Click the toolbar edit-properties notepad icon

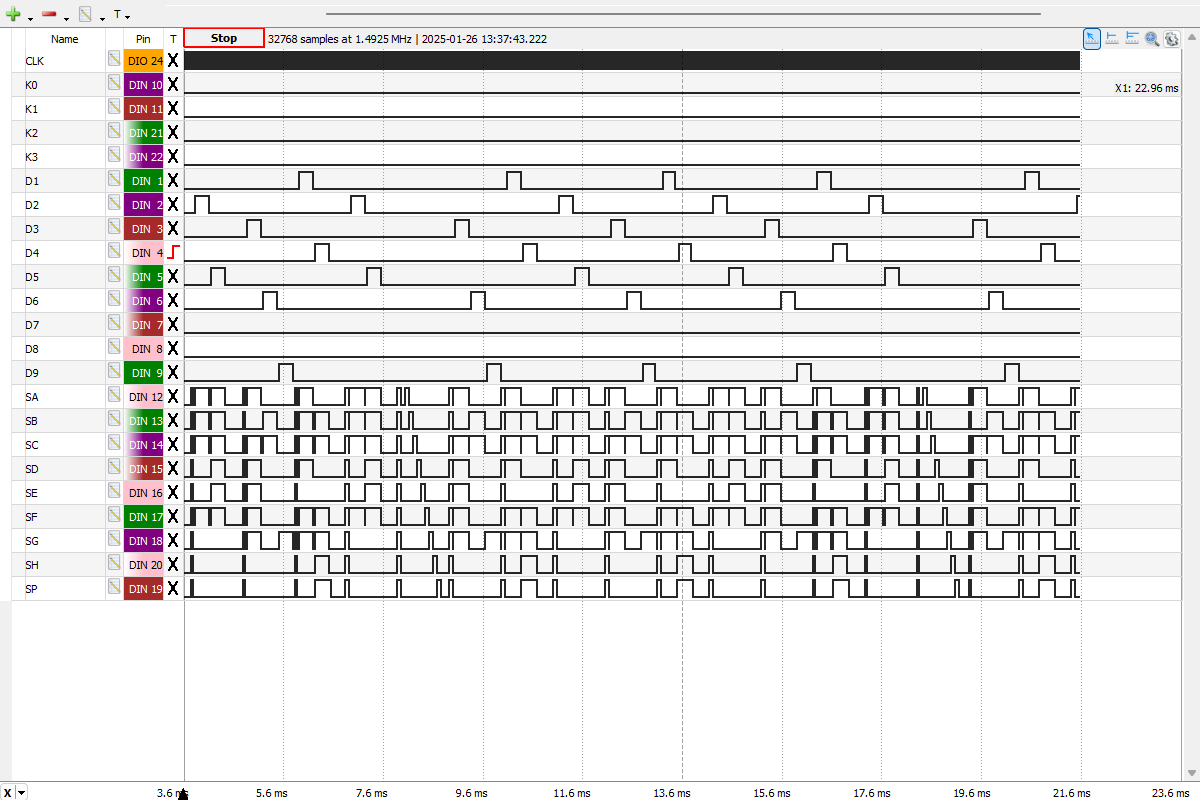[86, 14]
